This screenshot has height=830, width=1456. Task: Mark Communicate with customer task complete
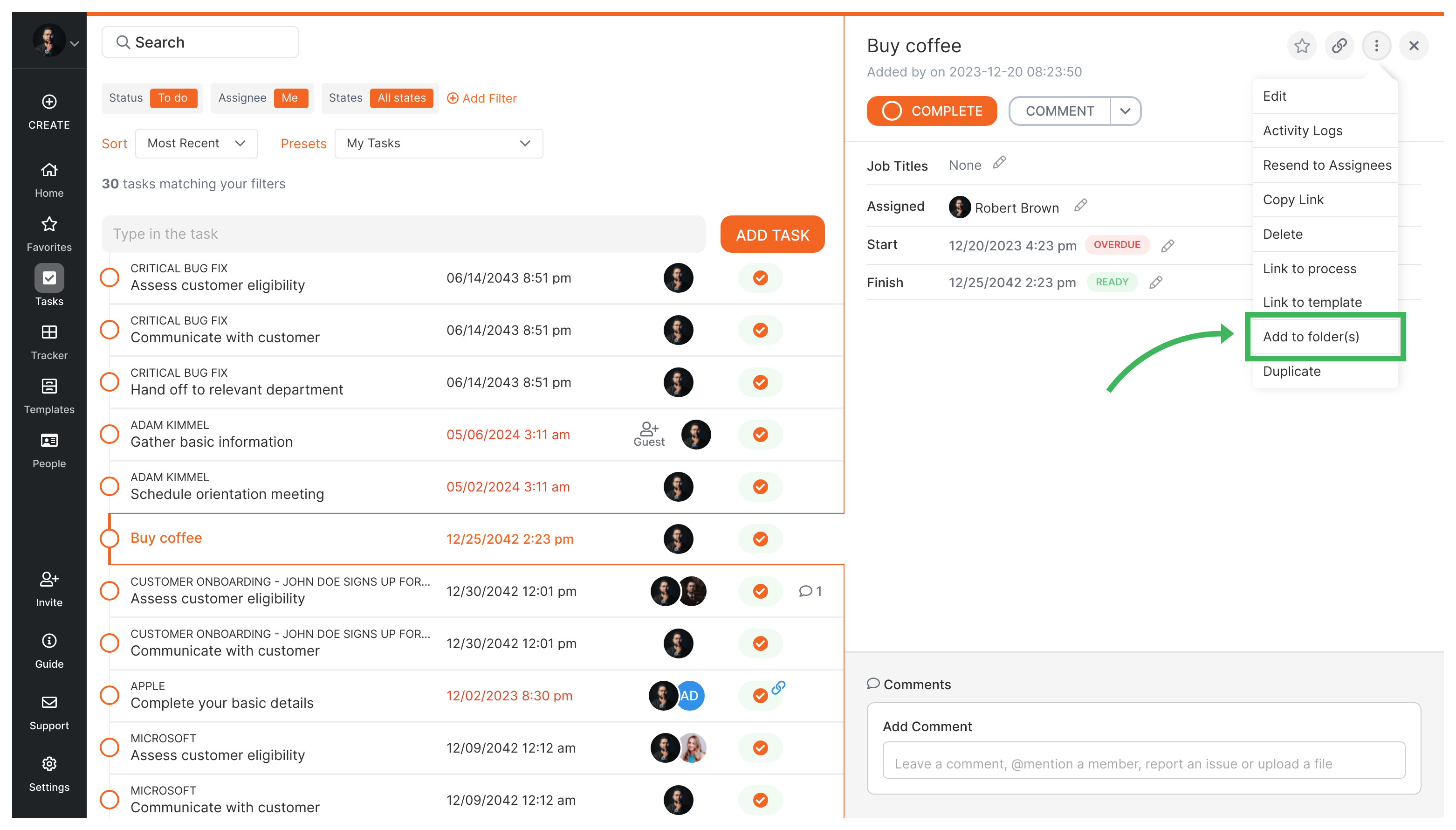760,330
